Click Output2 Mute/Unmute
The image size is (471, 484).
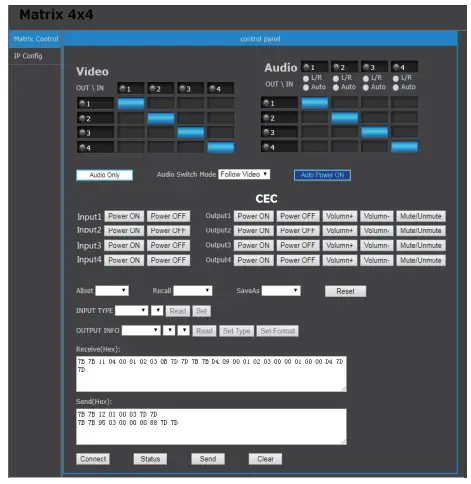point(421,231)
